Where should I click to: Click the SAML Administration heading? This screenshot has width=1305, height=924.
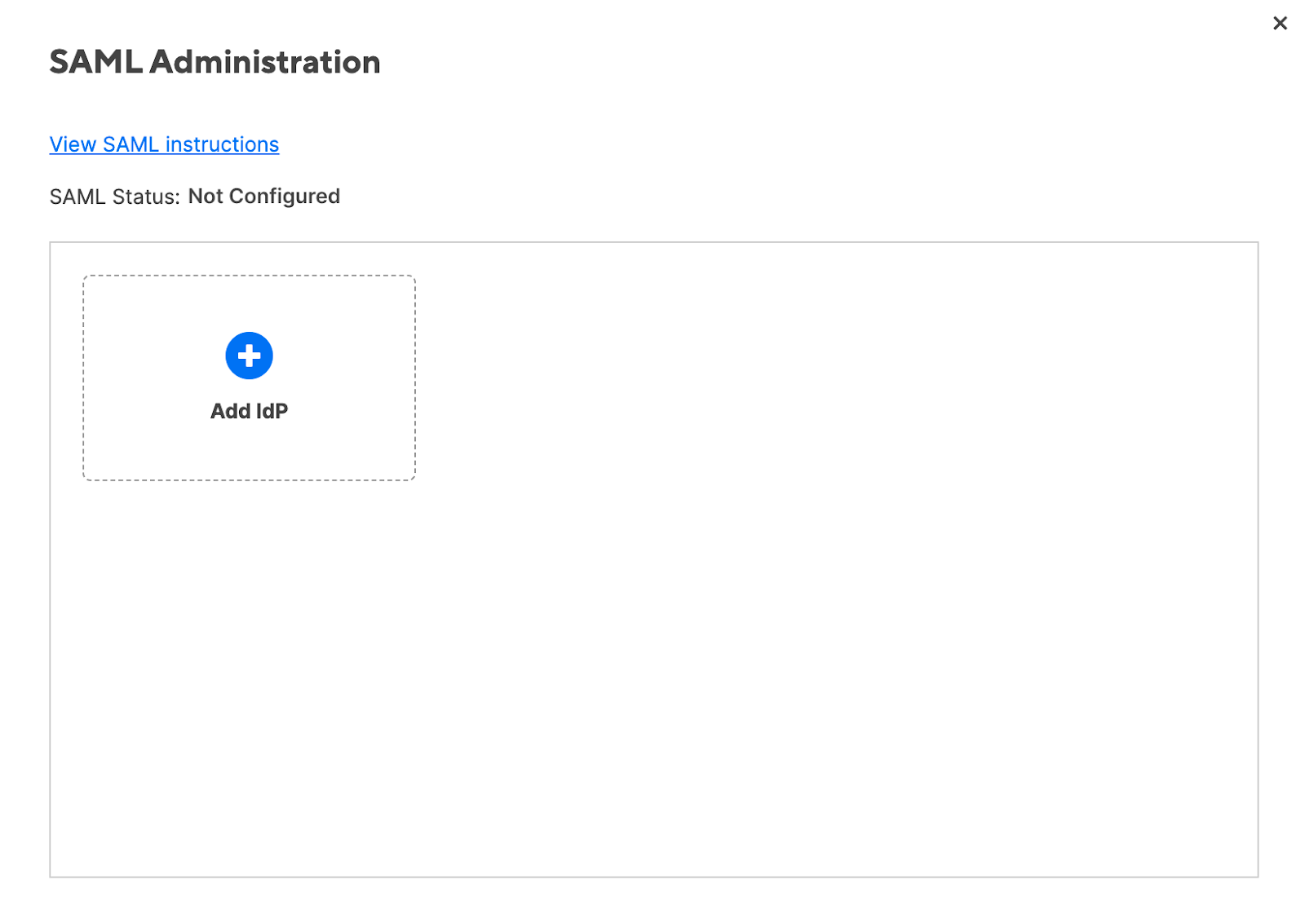pos(215,62)
